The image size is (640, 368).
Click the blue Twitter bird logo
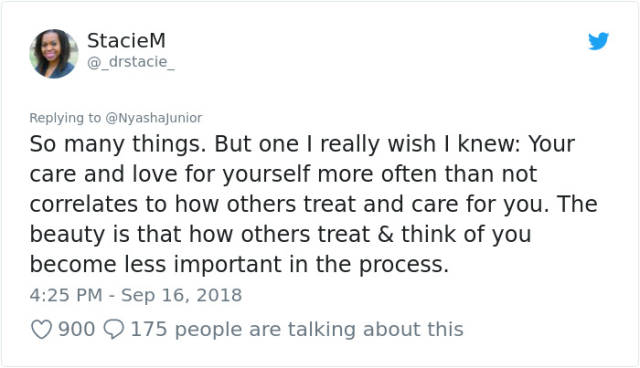(x=598, y=41)
